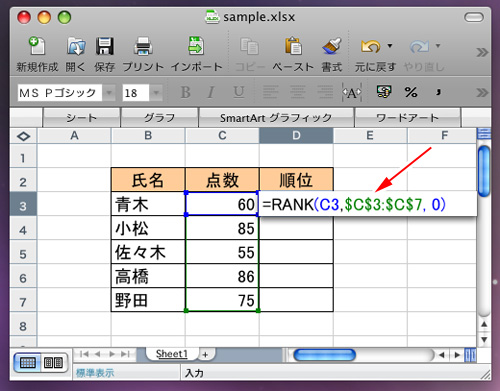500x391 pixels.
Task: Click the vertical scrollbar thumb
Action: [x=484, y=171]
